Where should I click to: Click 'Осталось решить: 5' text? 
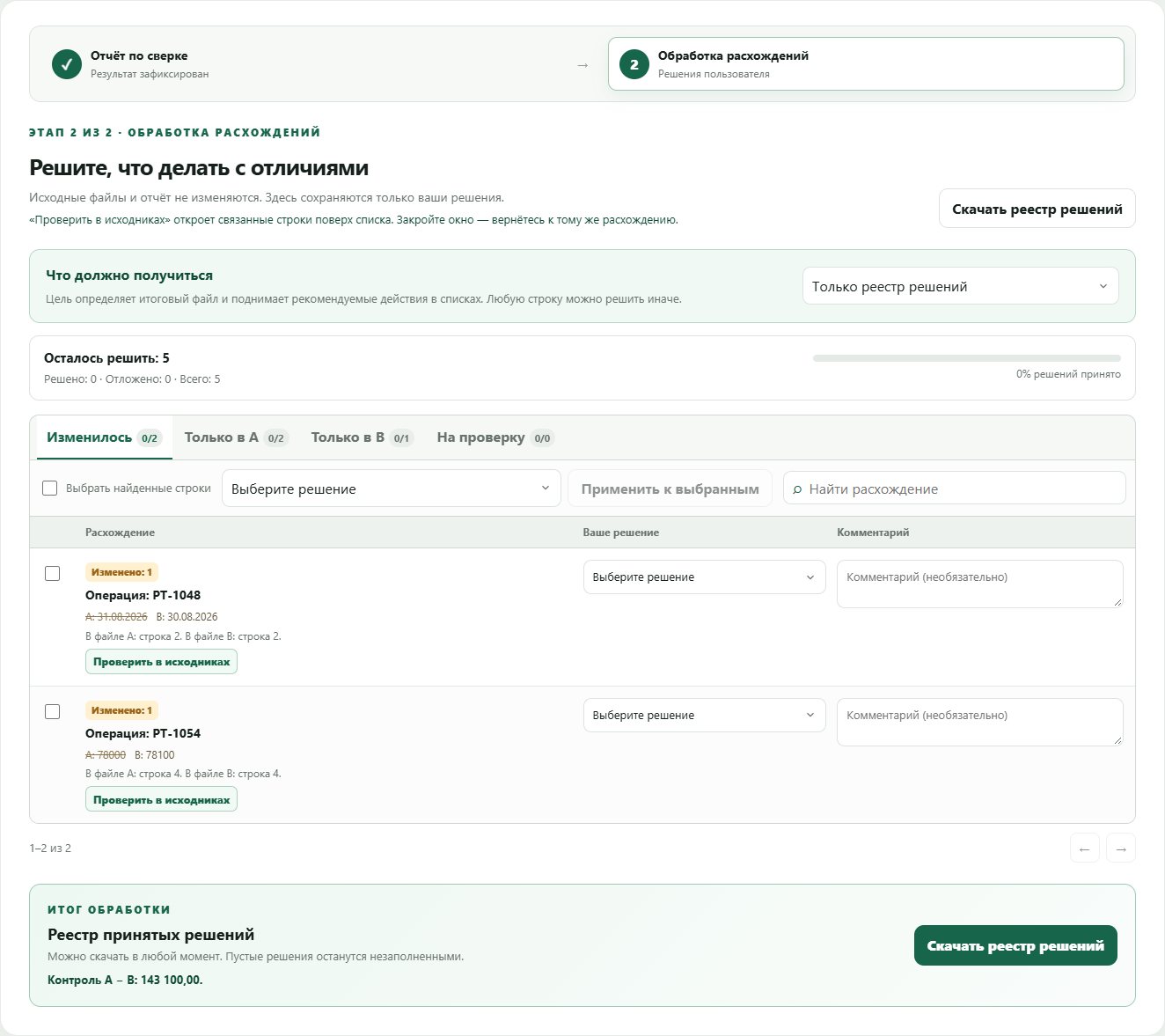(106, 358)
